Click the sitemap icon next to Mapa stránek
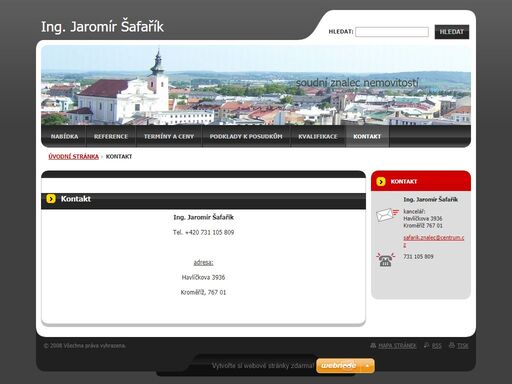The width and height of the screenshot is (512, 384). click(373, 346)
